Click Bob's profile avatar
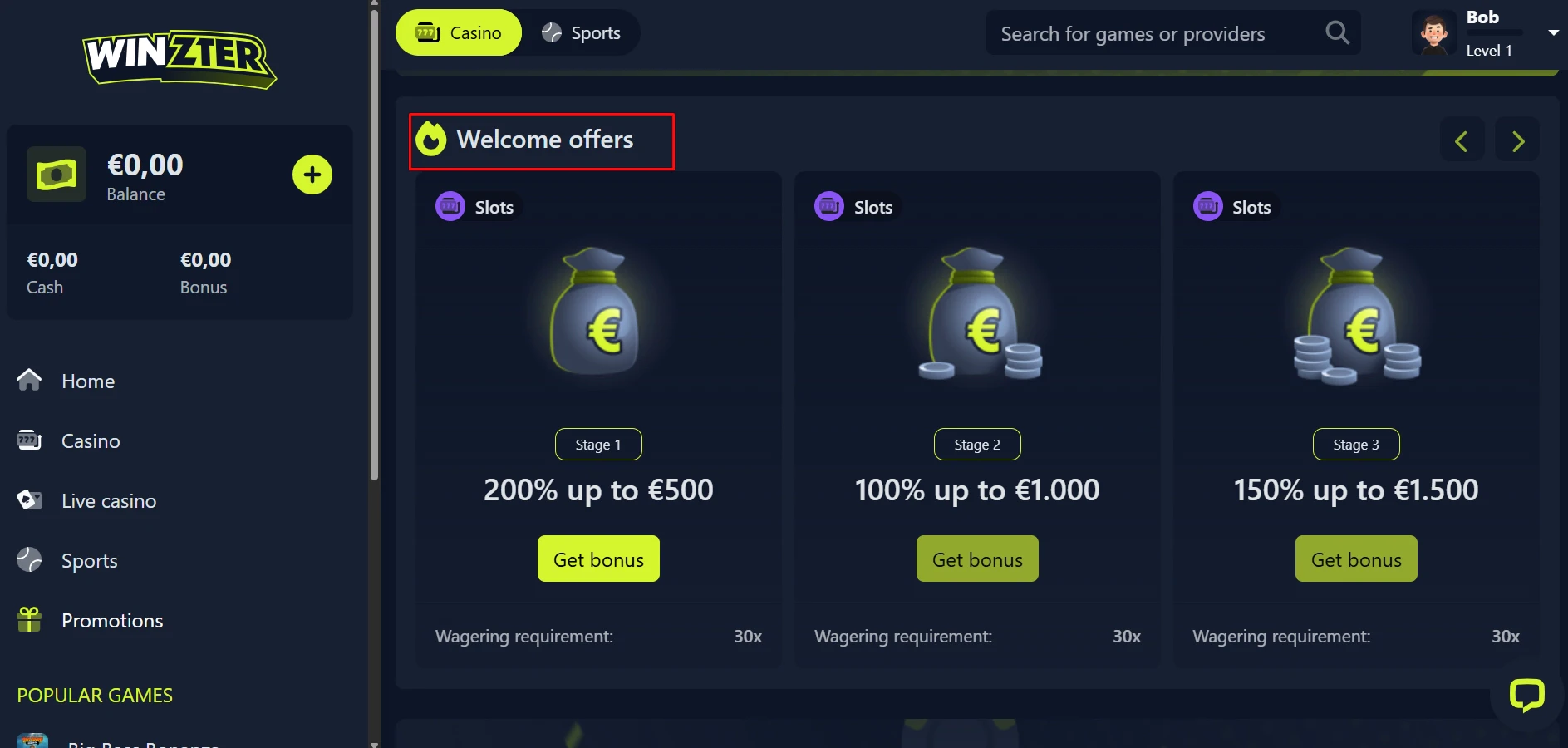Image resolution: width=1568 pixels, height=748 pixels. tap(1434, 34)
